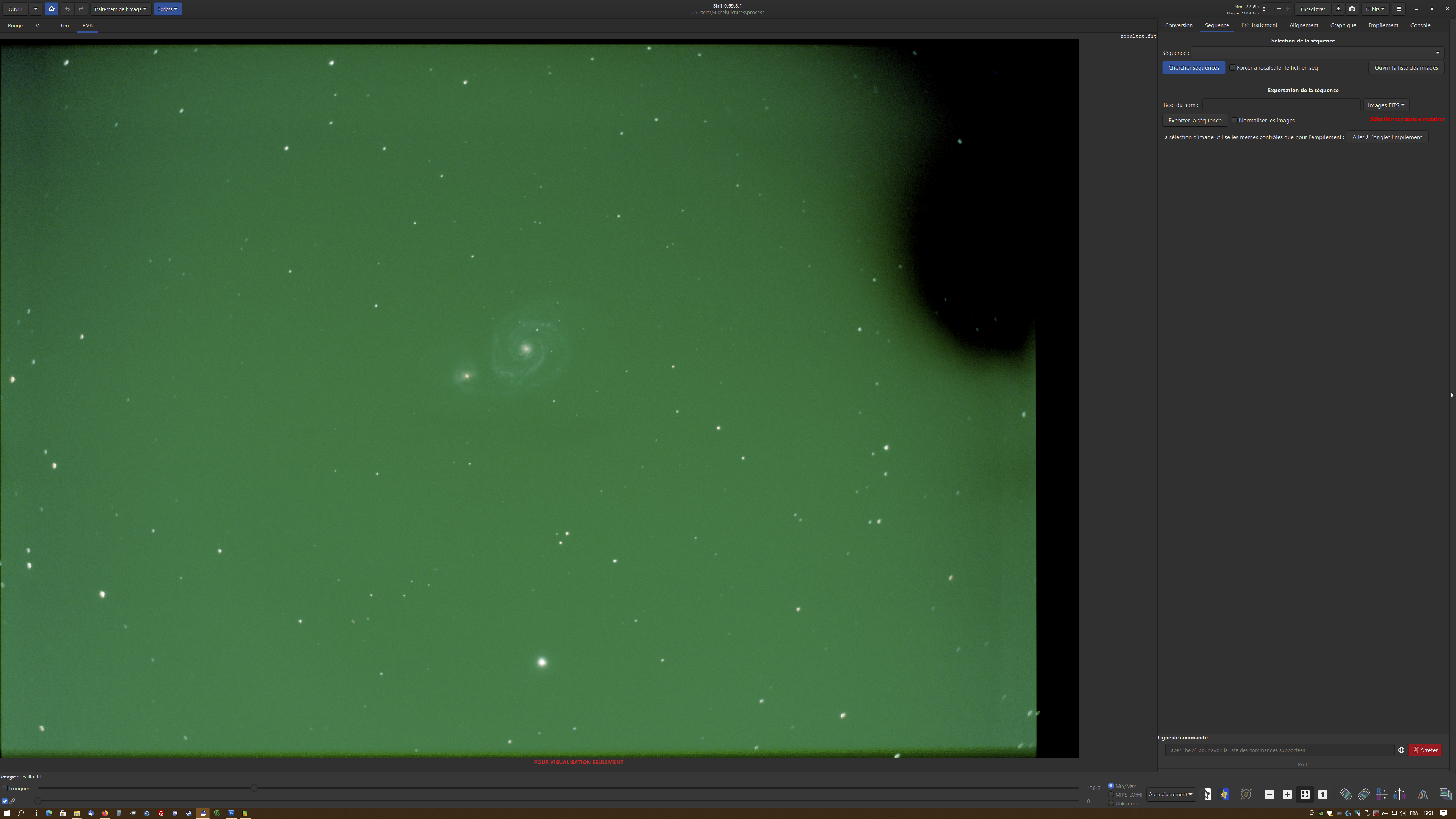Open the Images FITS format dropdown
Screen dimensions: 1456x819
(1385, 105)
